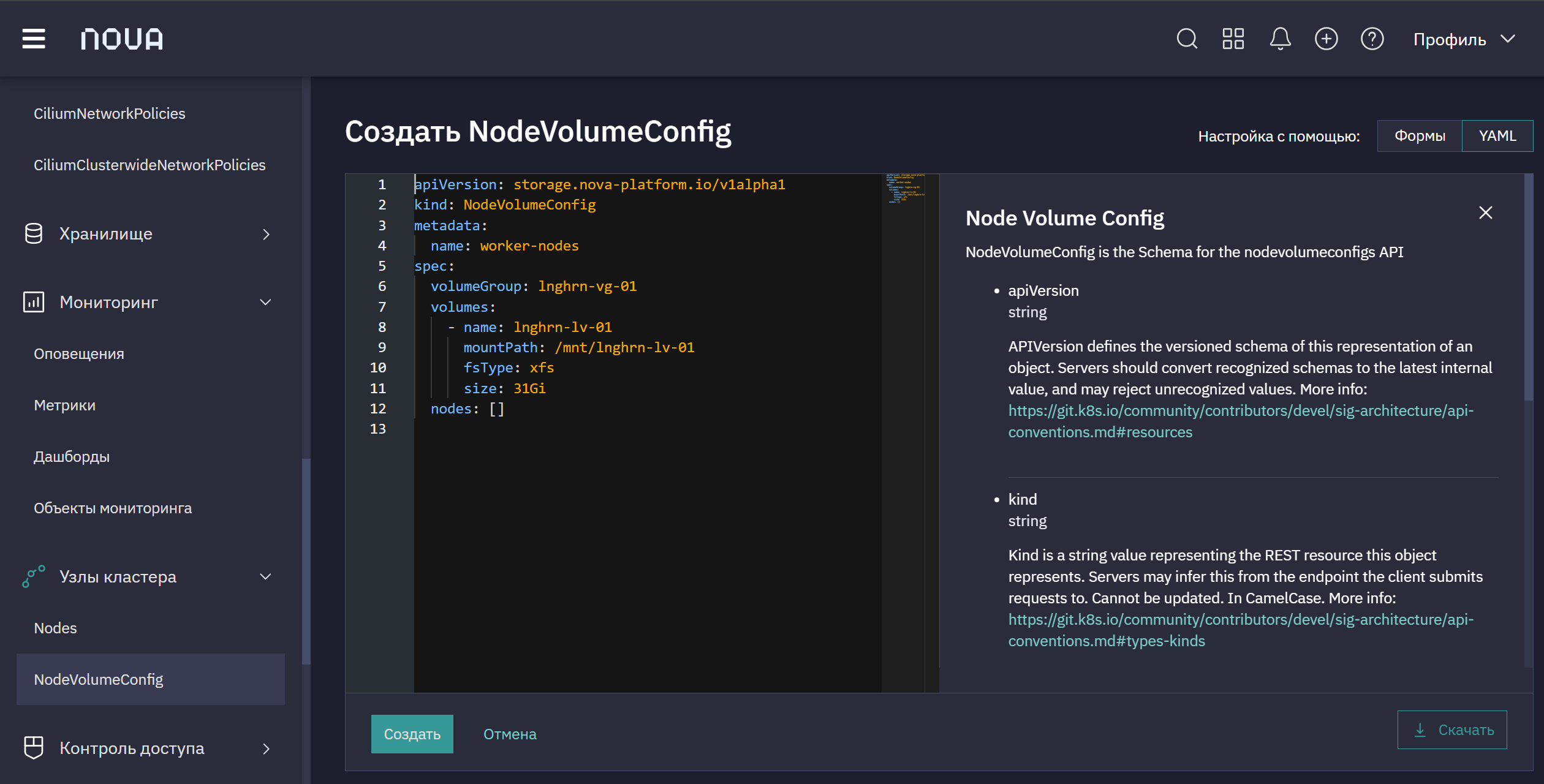This screenshot has height=784, width=1544.
Task: Click the Node Volume Config panel heading
Action: pos(1065,218)
